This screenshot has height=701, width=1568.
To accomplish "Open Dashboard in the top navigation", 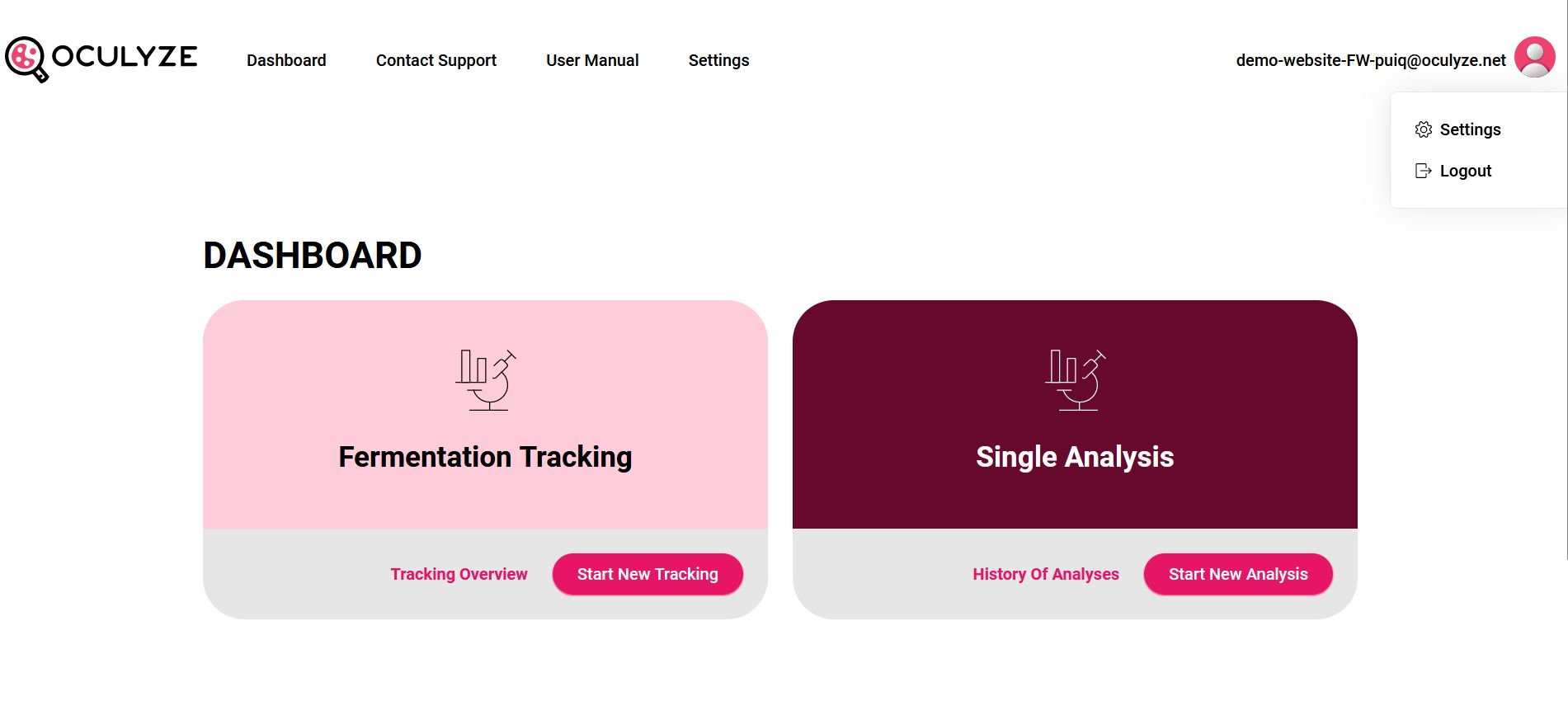I will (286, 60).
